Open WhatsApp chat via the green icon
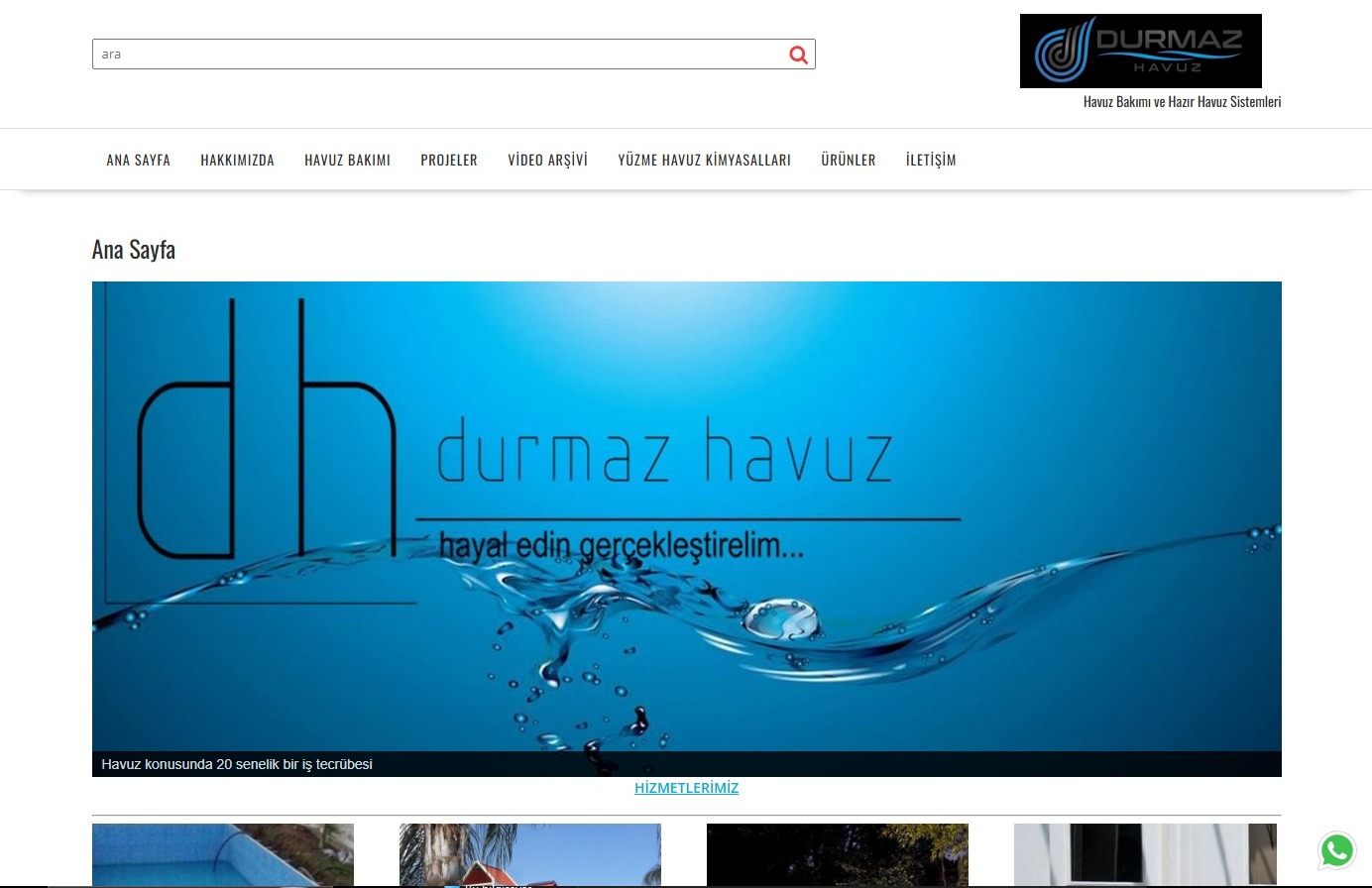The height and width of the screenshot is (888, 1372). point(1336,850)
